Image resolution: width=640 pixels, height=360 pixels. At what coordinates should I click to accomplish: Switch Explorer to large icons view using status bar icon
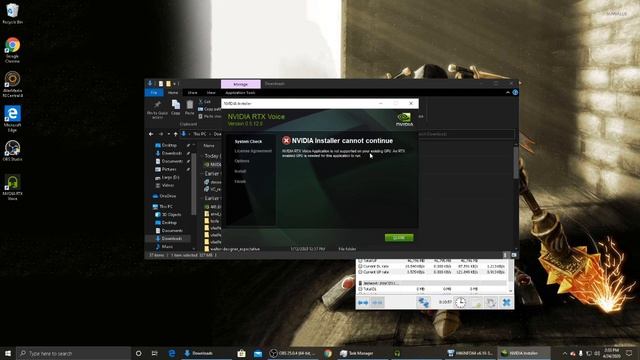513,255
